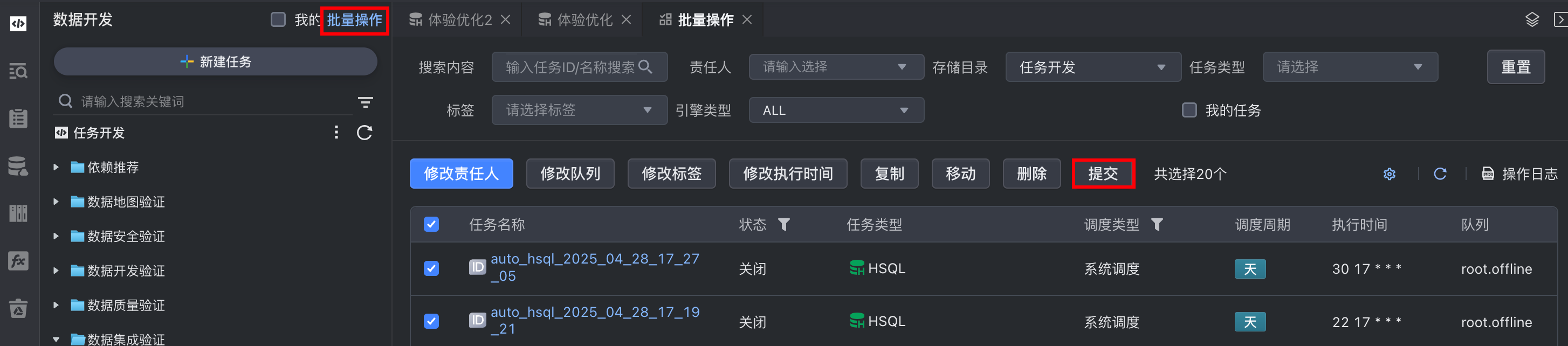The image size is (1568, 346).
Task: Open the three-dot menu next to 任务开发
Action: (336, 133)
